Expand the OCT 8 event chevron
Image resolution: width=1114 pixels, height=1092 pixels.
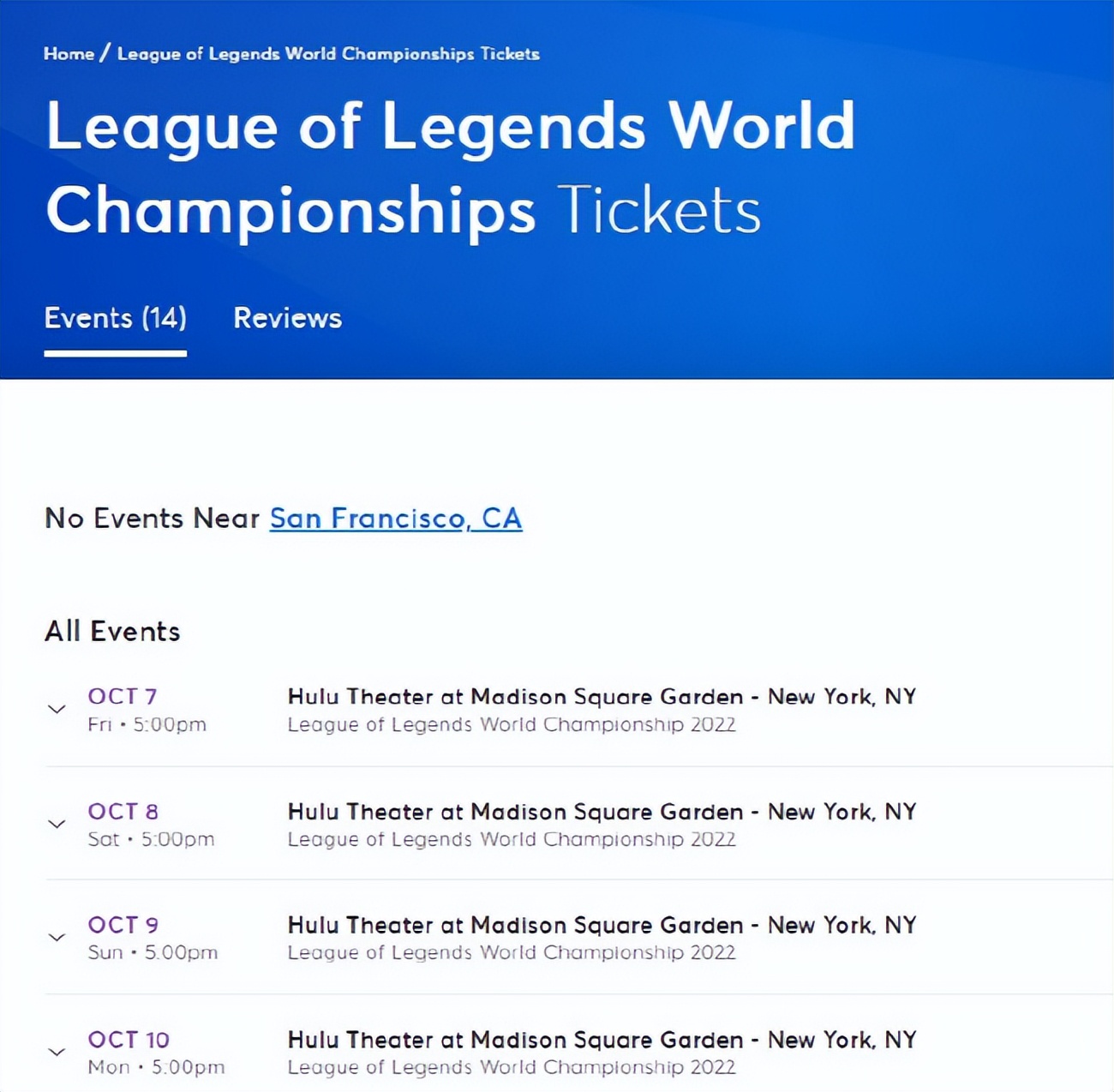[x=57, y=824]
